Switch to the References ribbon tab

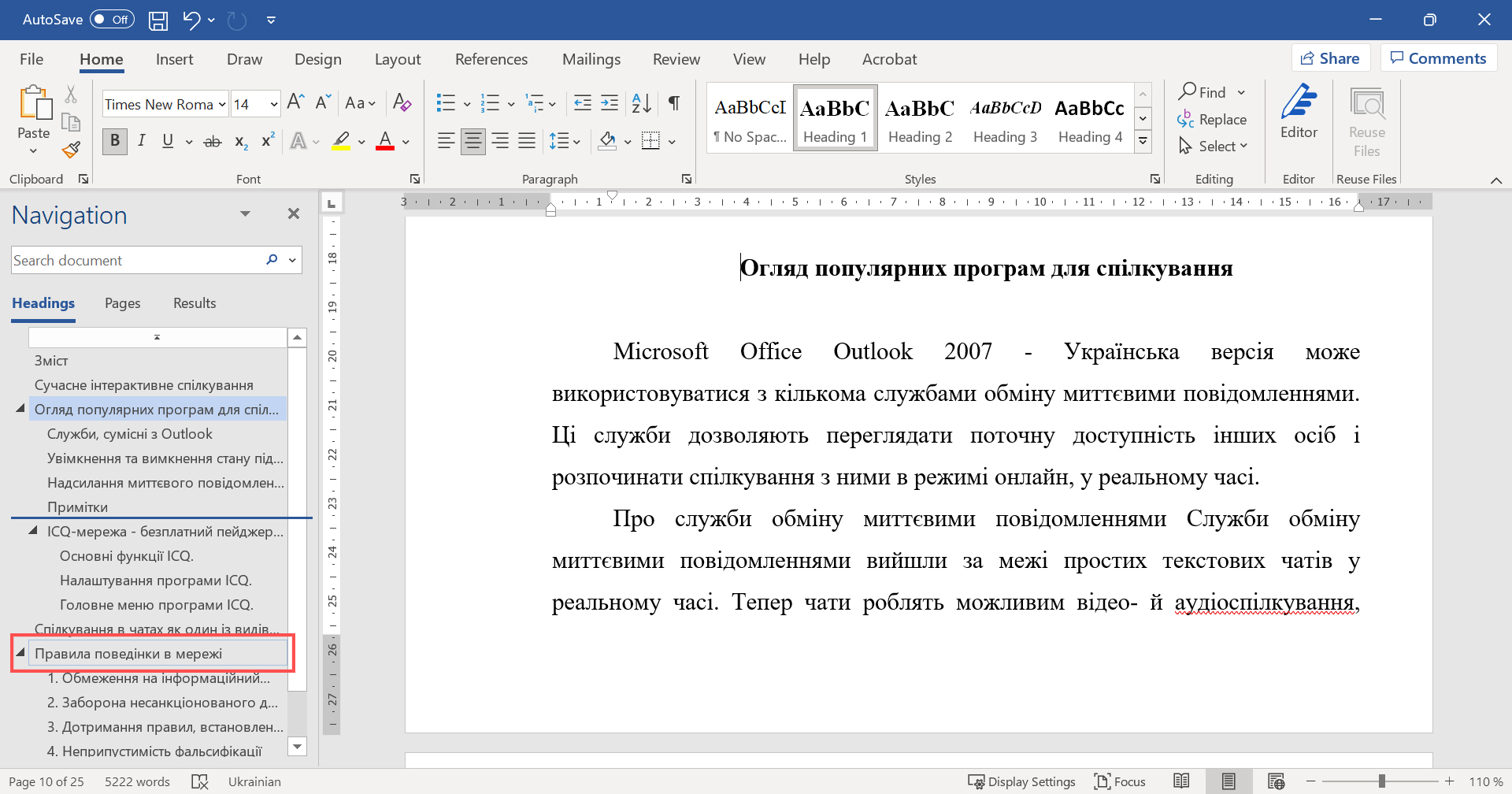(491, 58)
